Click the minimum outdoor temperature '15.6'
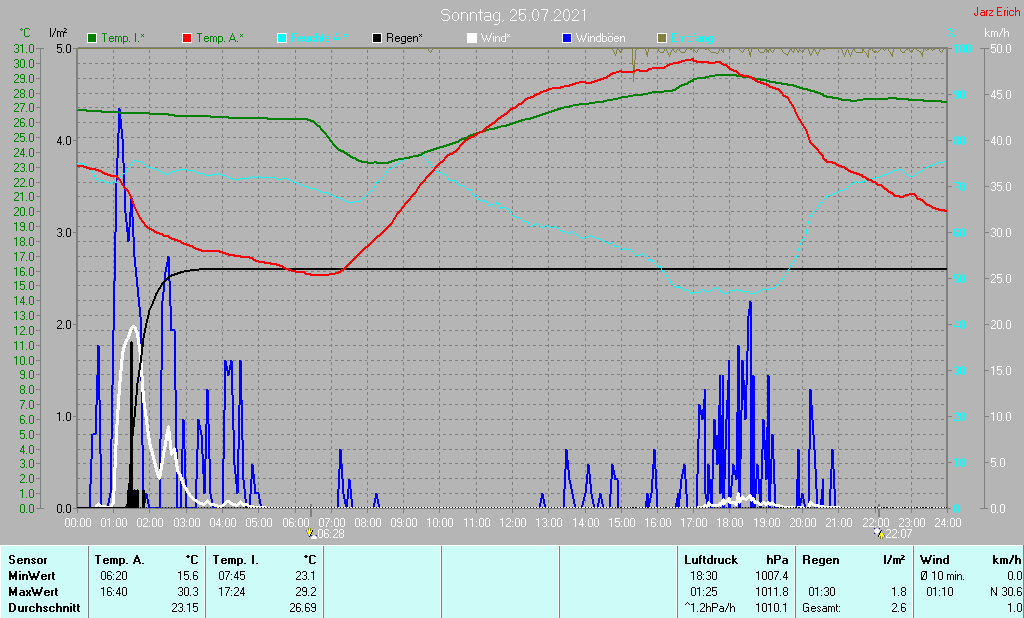The image size is (1024, 618). click(188, 576)
